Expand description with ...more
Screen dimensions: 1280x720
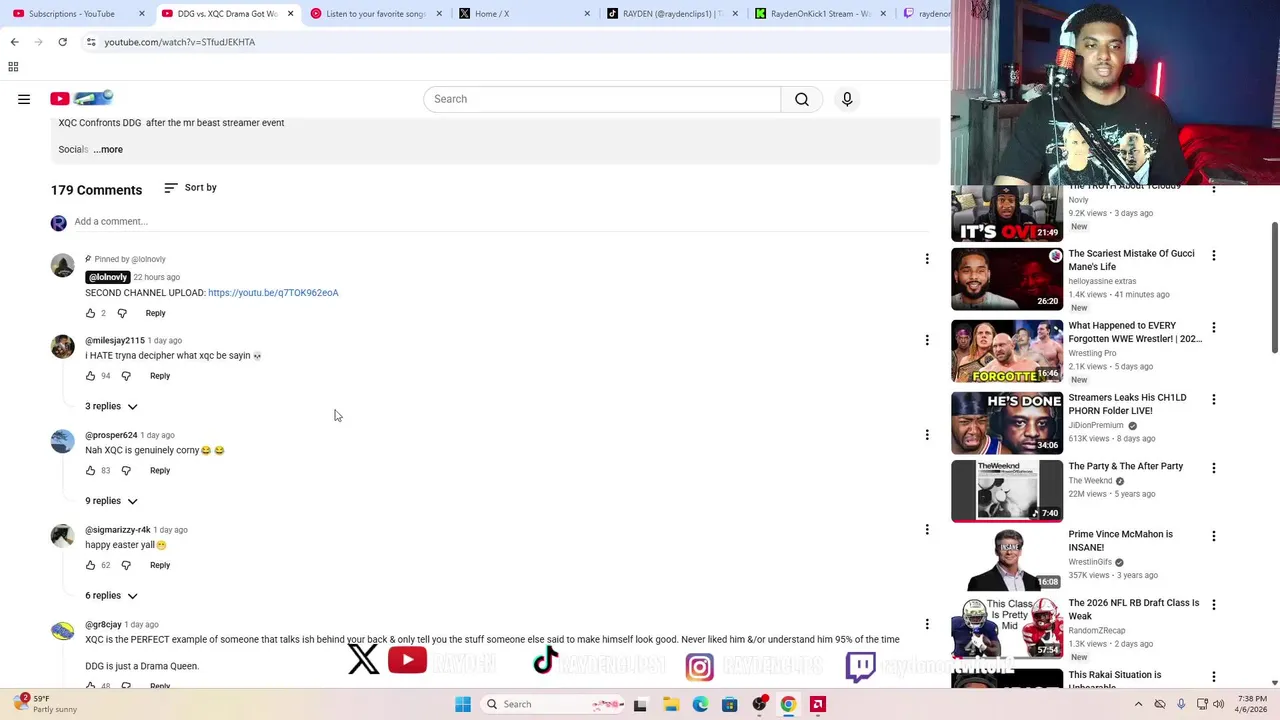108,149
